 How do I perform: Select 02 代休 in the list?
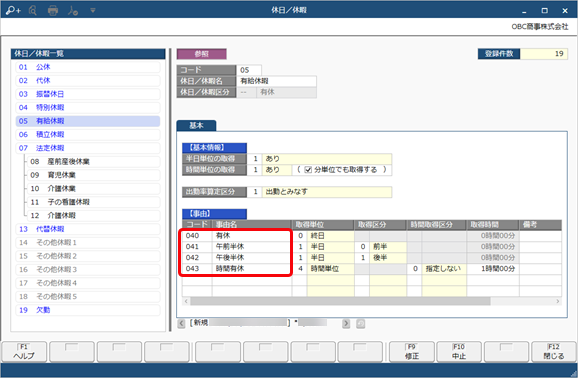pos(88,80)
